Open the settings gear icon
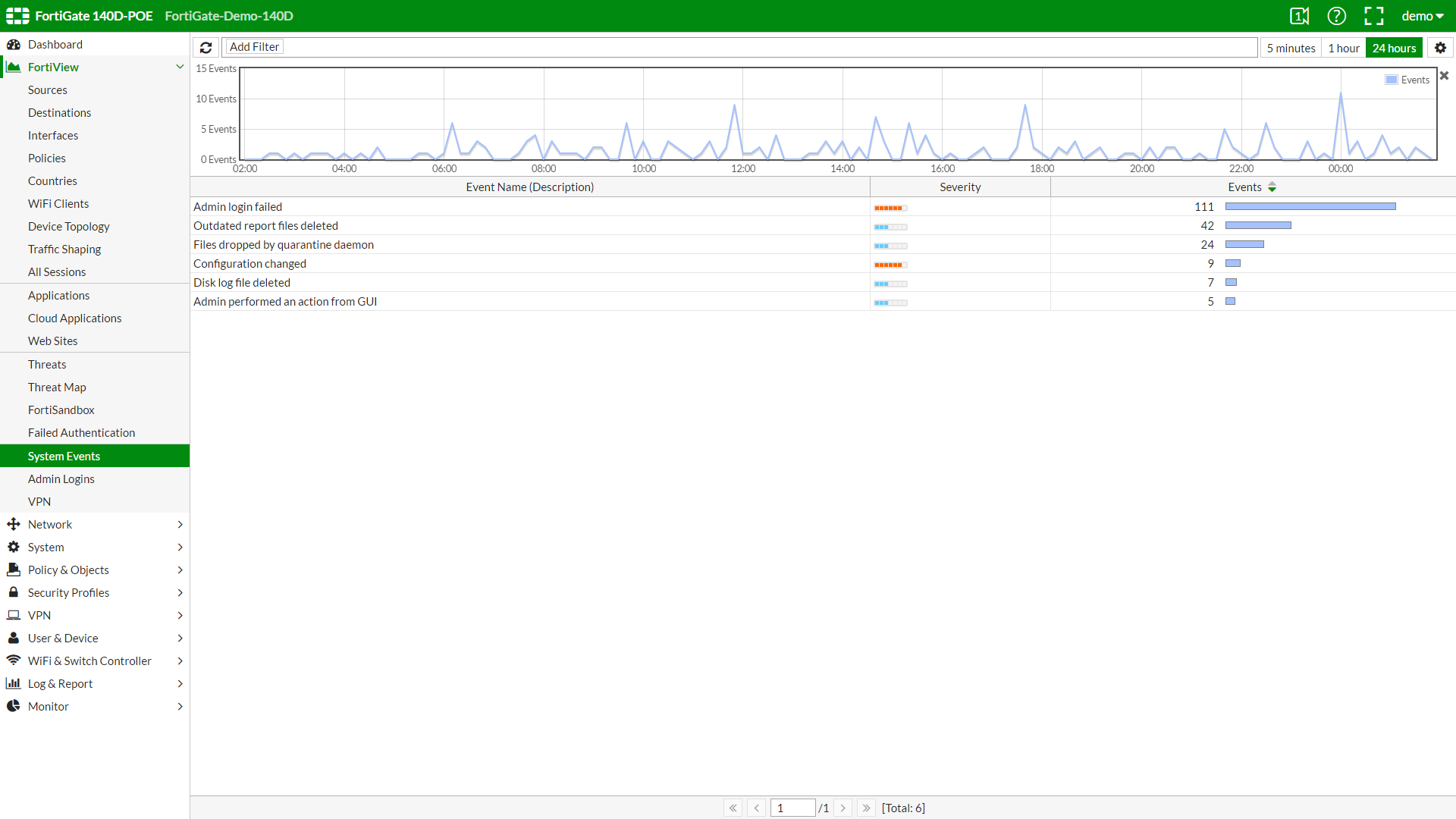1456x819 pixels. [1440, 48]
